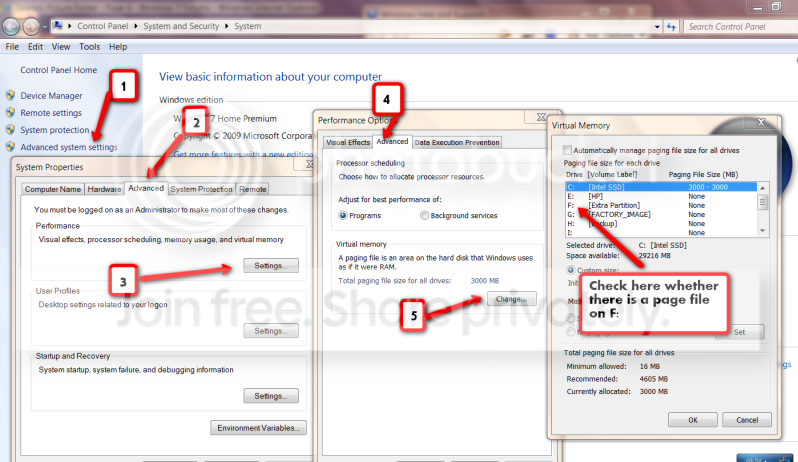Screen dimensions: 798x462
Task: Expand breadcrumb arrow after System and Security
Action: click(226, 26)
